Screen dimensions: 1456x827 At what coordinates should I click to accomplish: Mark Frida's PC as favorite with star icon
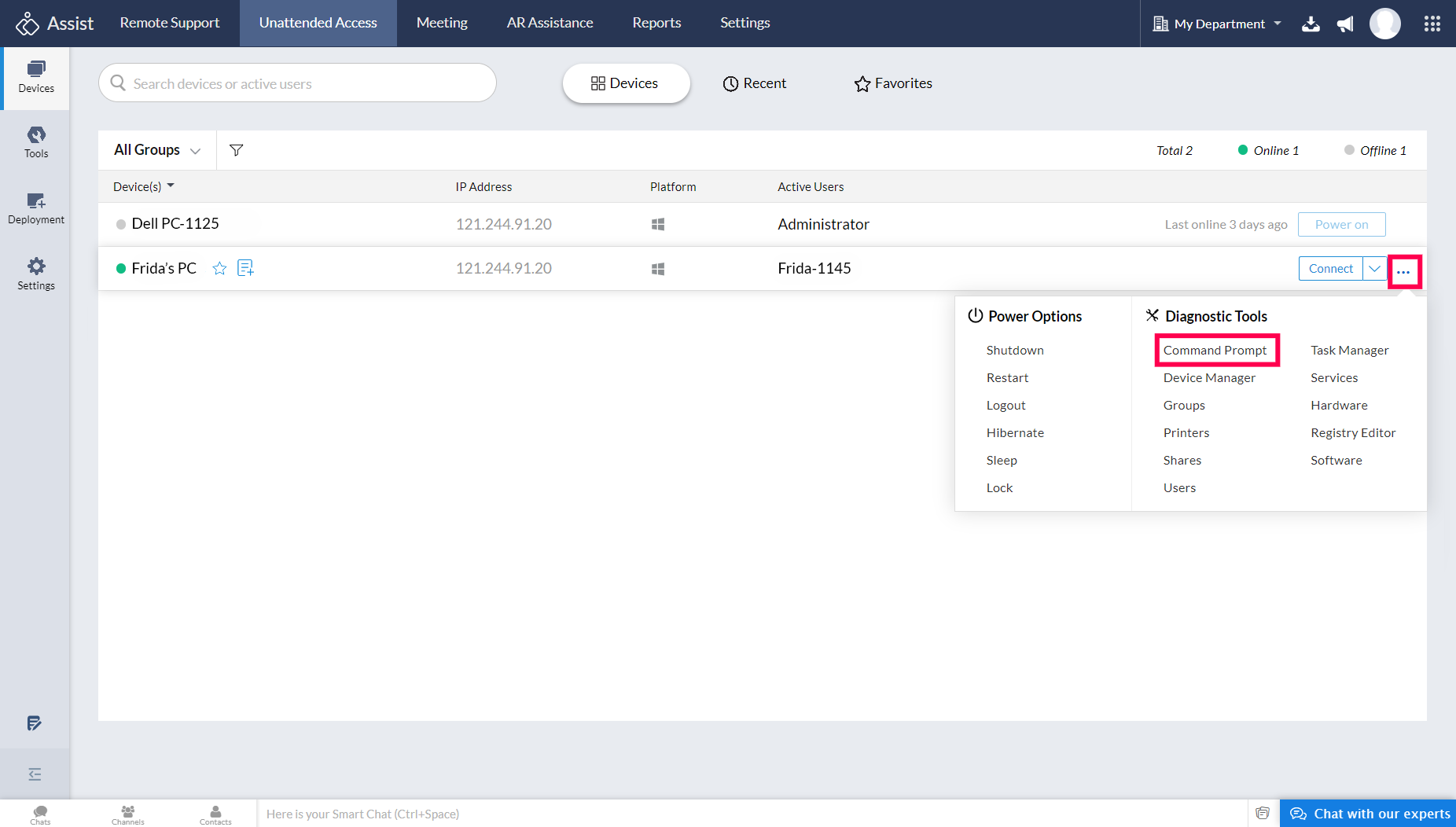click(x=219, y=269)
